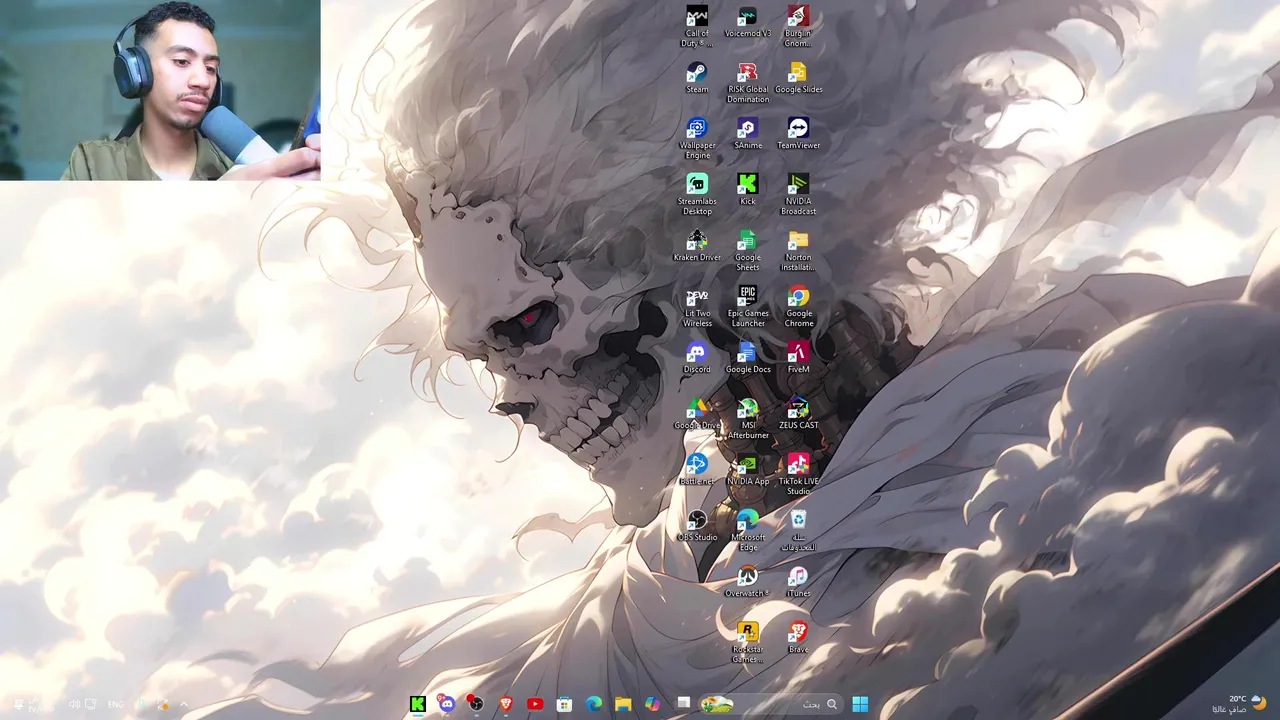Expand the hidden system tray icons

183,704
